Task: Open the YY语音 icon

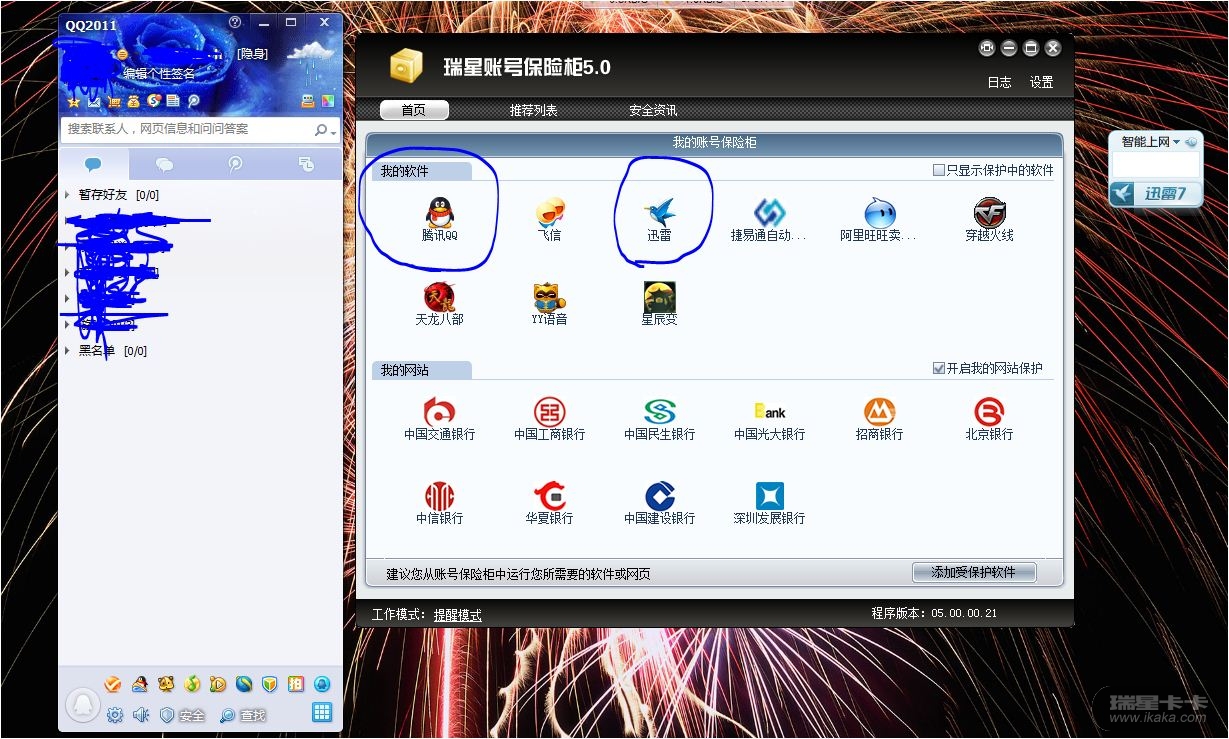Action: 549,304
